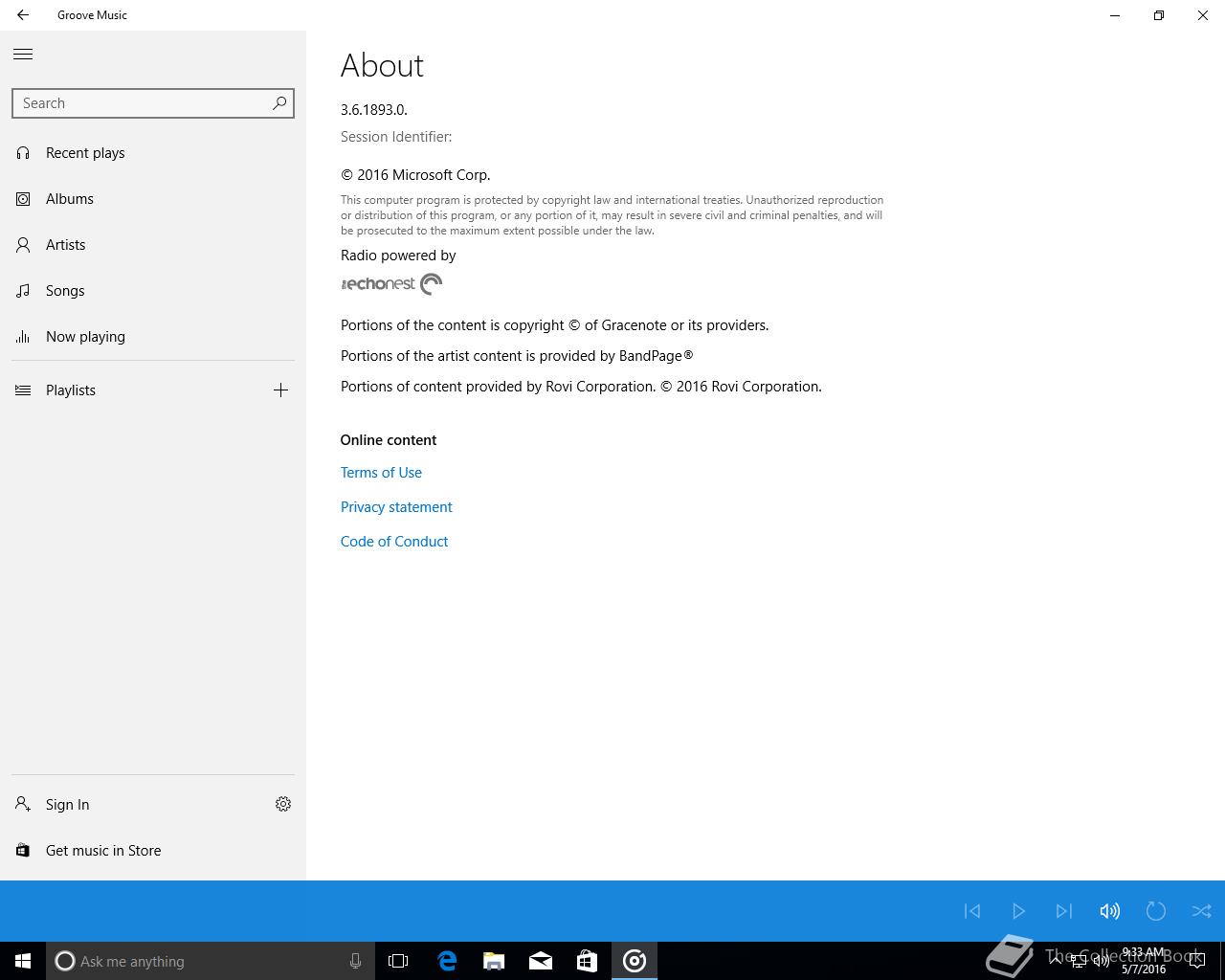Toggle shuffle mode
This screenshot has height=980, width=1225.
1202,911
